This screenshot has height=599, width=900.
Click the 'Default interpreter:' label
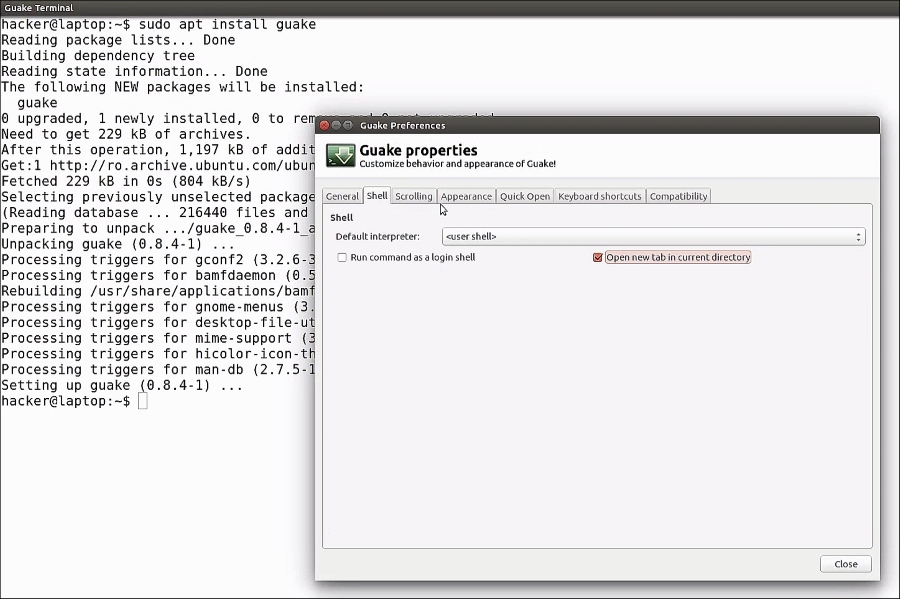click(x=378, y=236)
